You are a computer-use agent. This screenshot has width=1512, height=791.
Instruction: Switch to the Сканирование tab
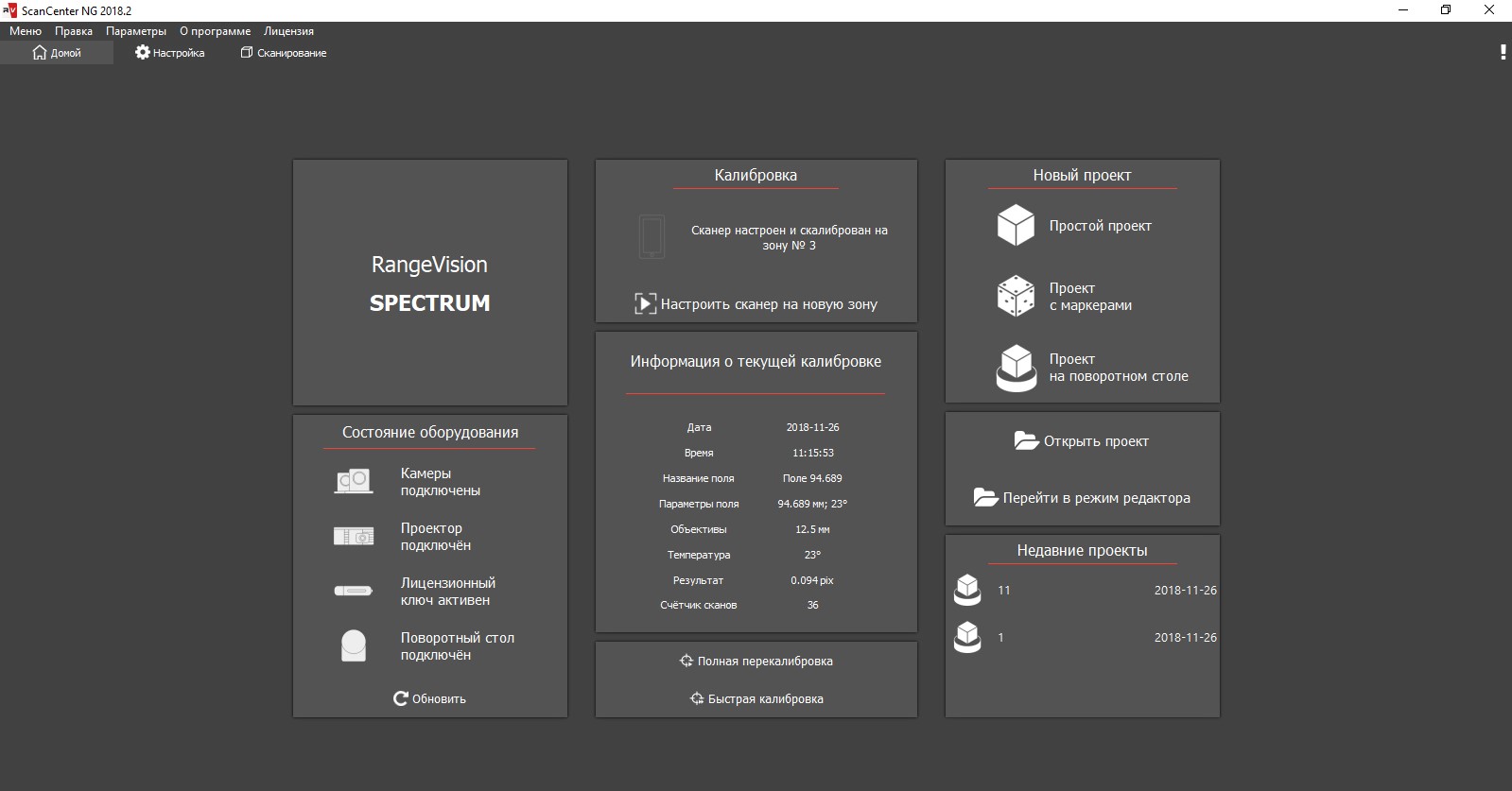[284, 53]
